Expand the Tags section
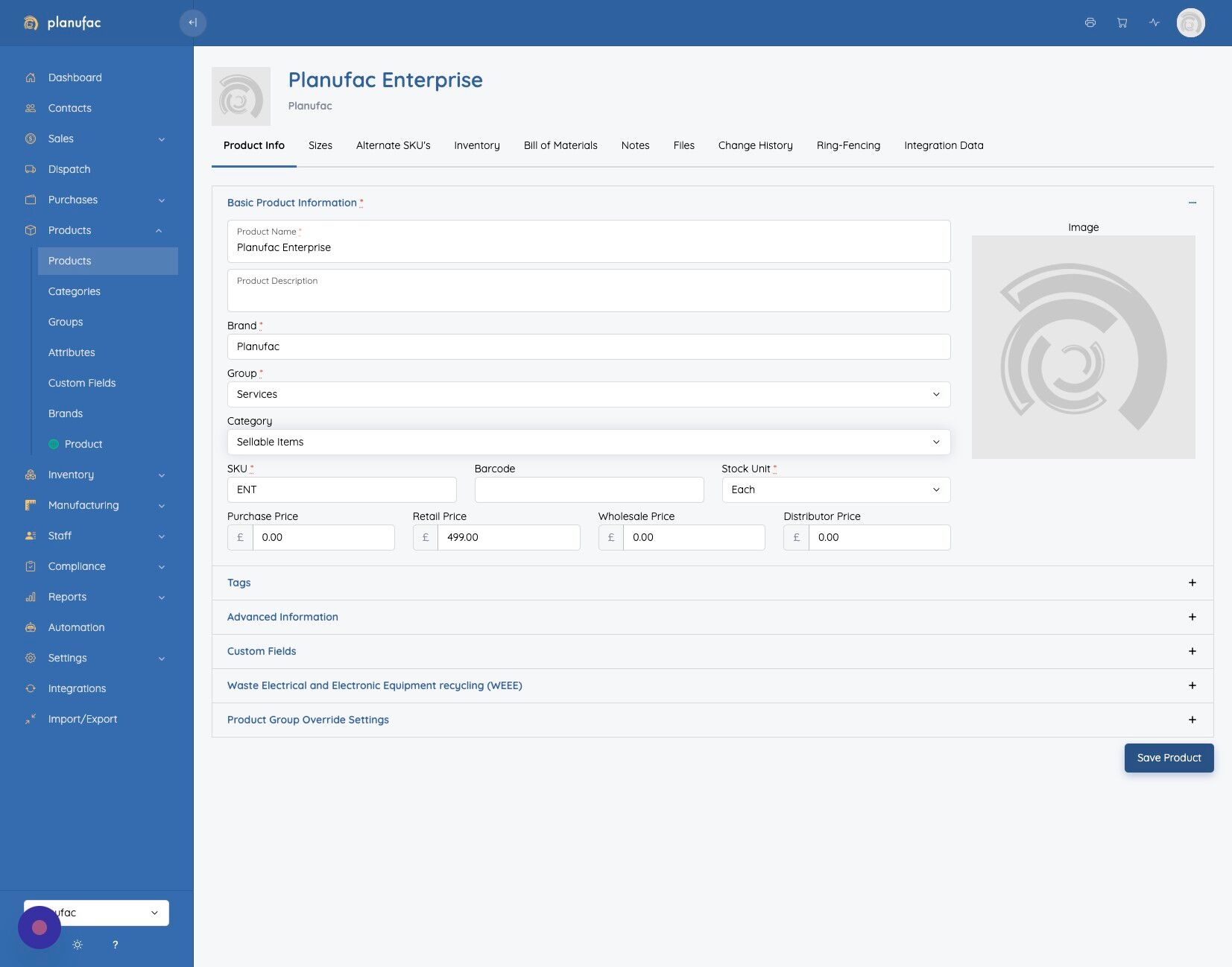 click(x=1192, y=583)
